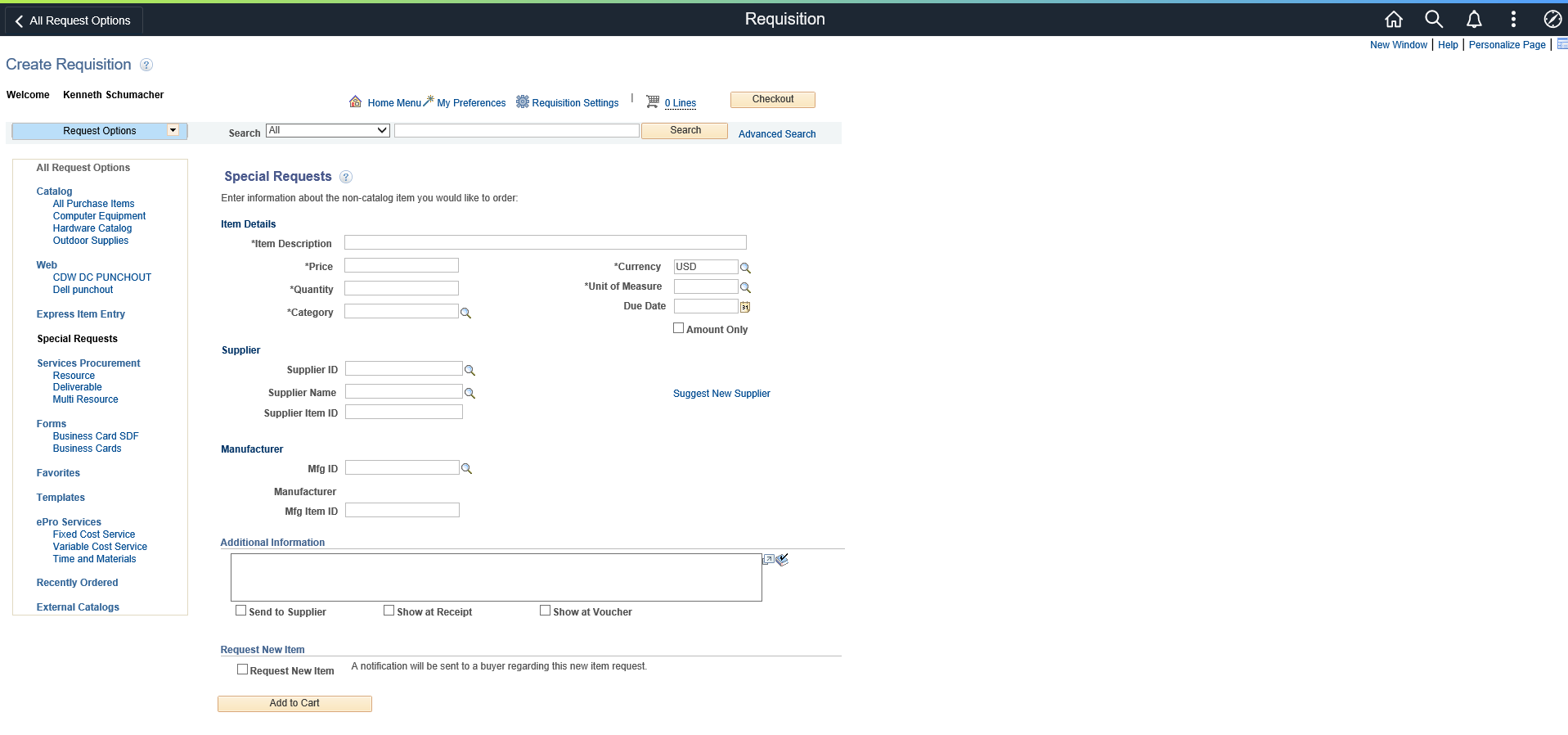Open Due Date calendar picker

tap(745, 307)
